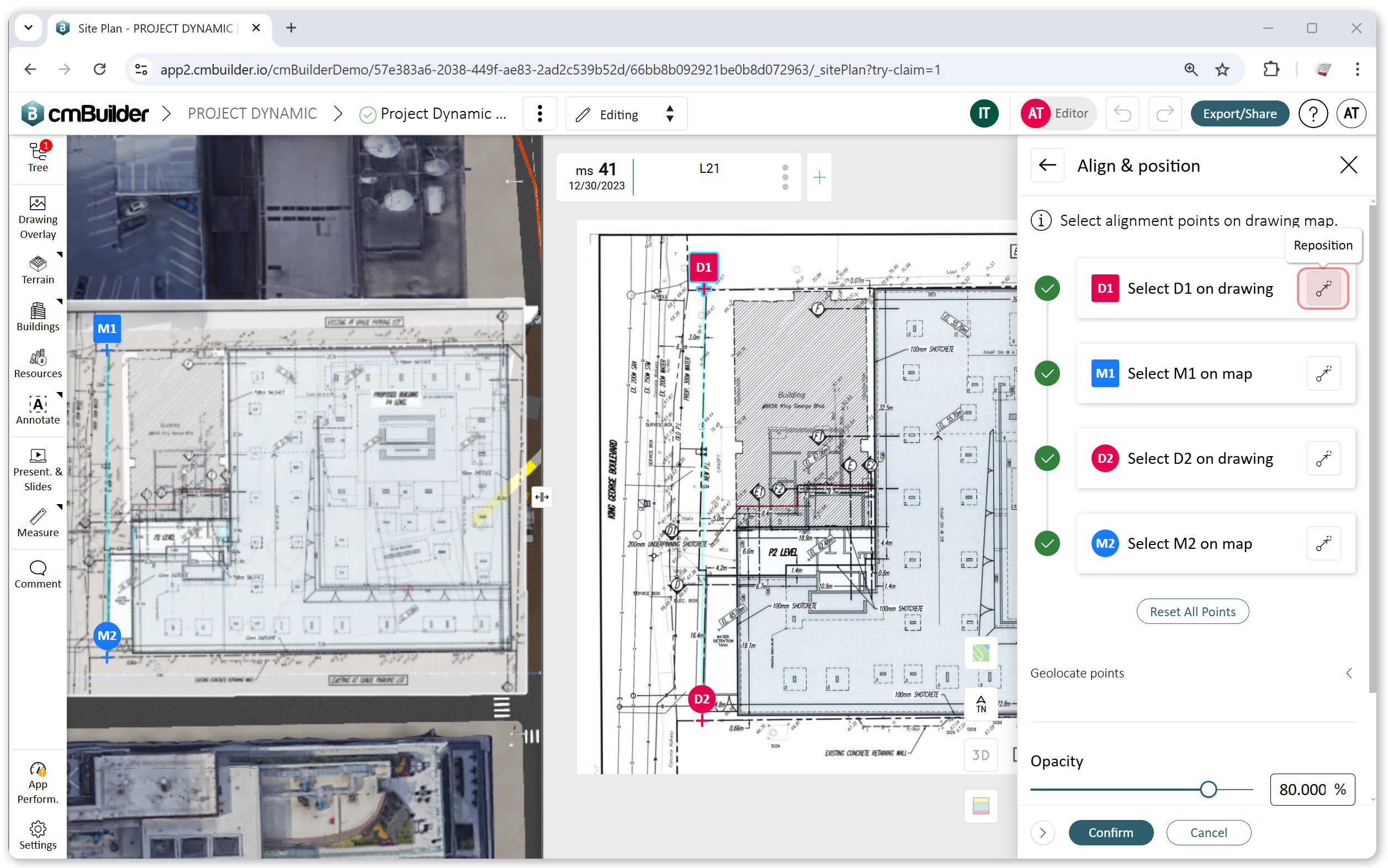This screenshot has height=868, width=1388.
Task: Click the Reposition icon for D1
Action: point(1323,288)
